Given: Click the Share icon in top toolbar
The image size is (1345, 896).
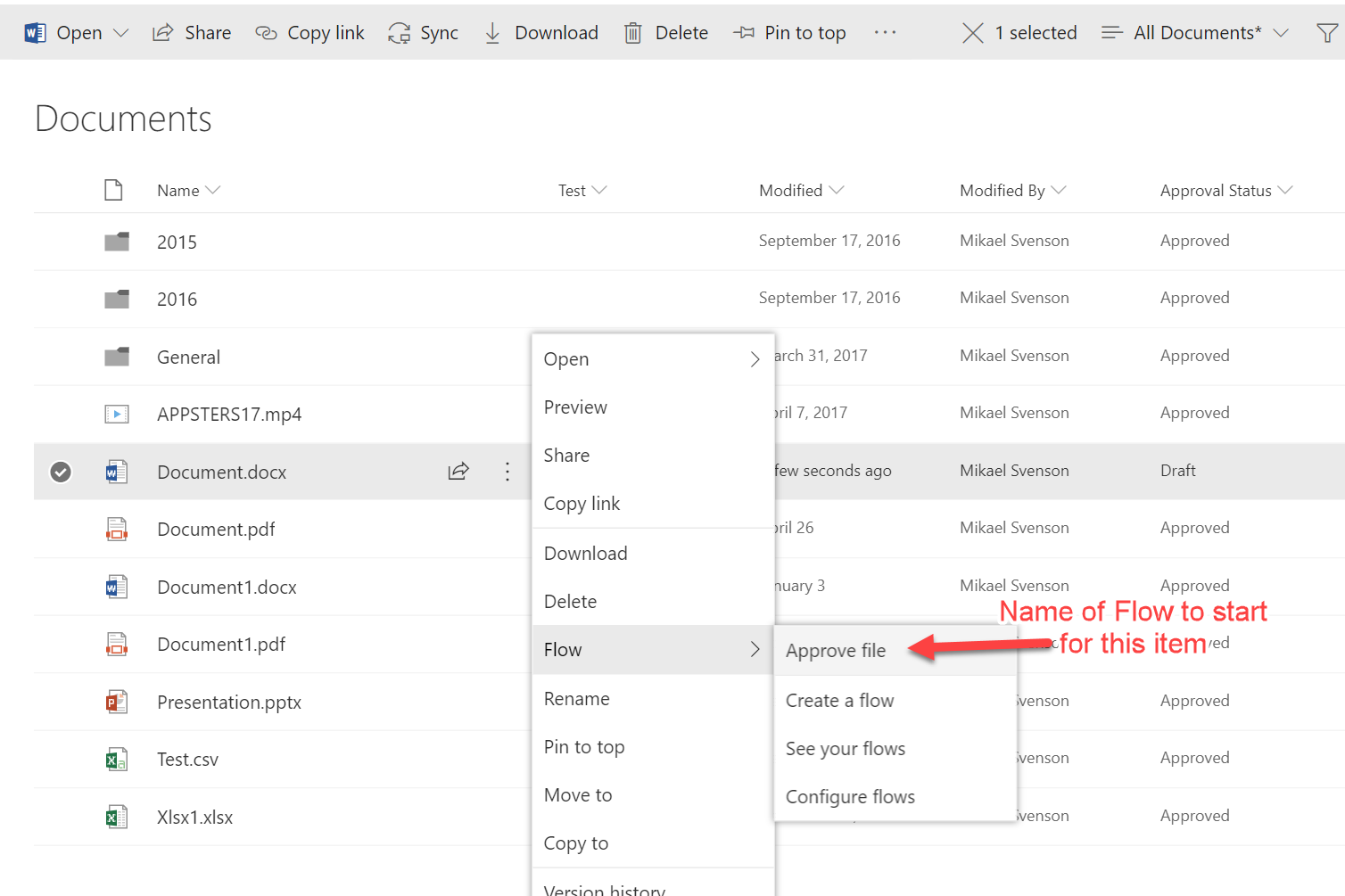Looking at the screenshot, I should coord(162,33).
